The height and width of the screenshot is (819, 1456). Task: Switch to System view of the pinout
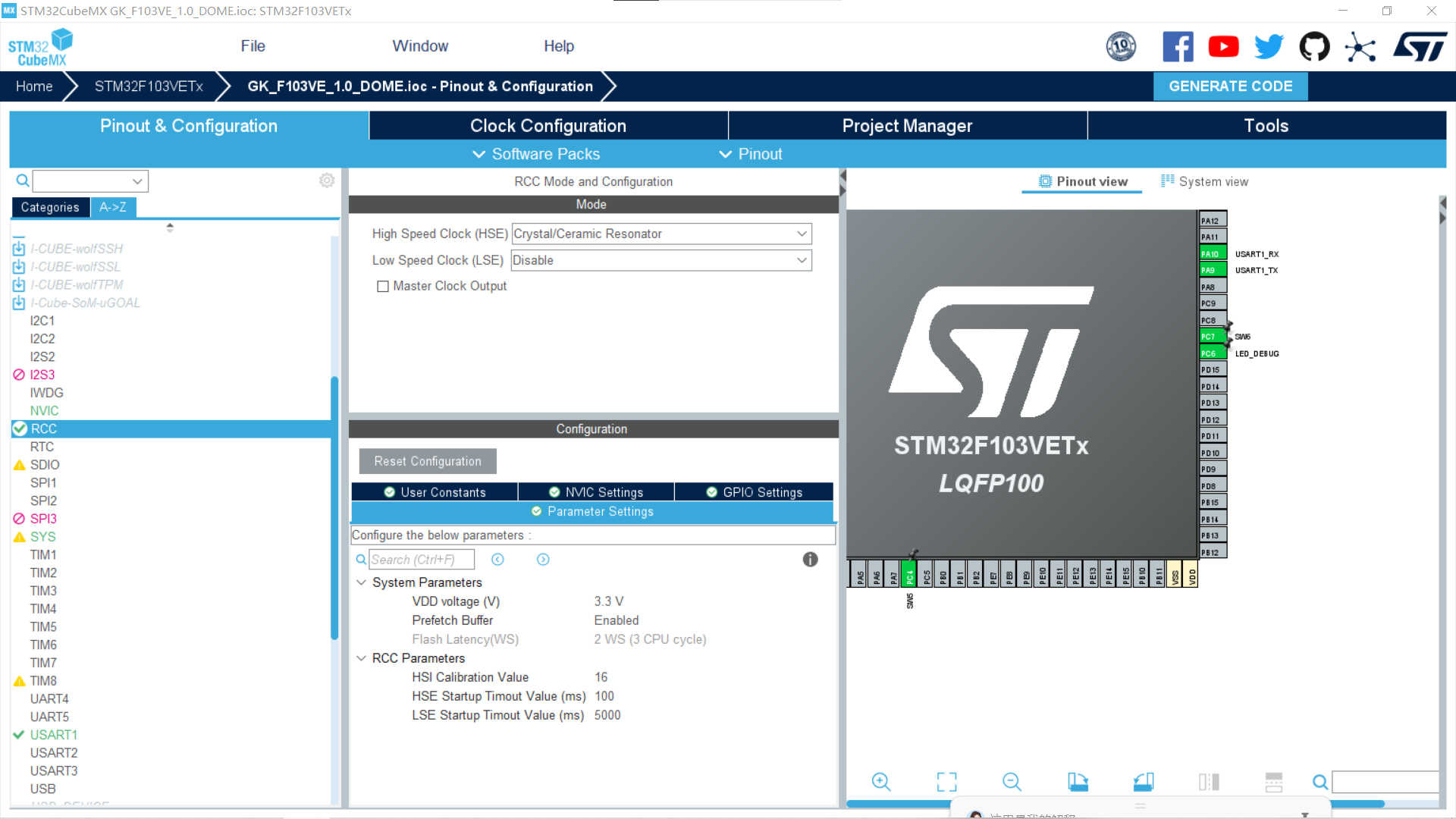coord(1206,181)
